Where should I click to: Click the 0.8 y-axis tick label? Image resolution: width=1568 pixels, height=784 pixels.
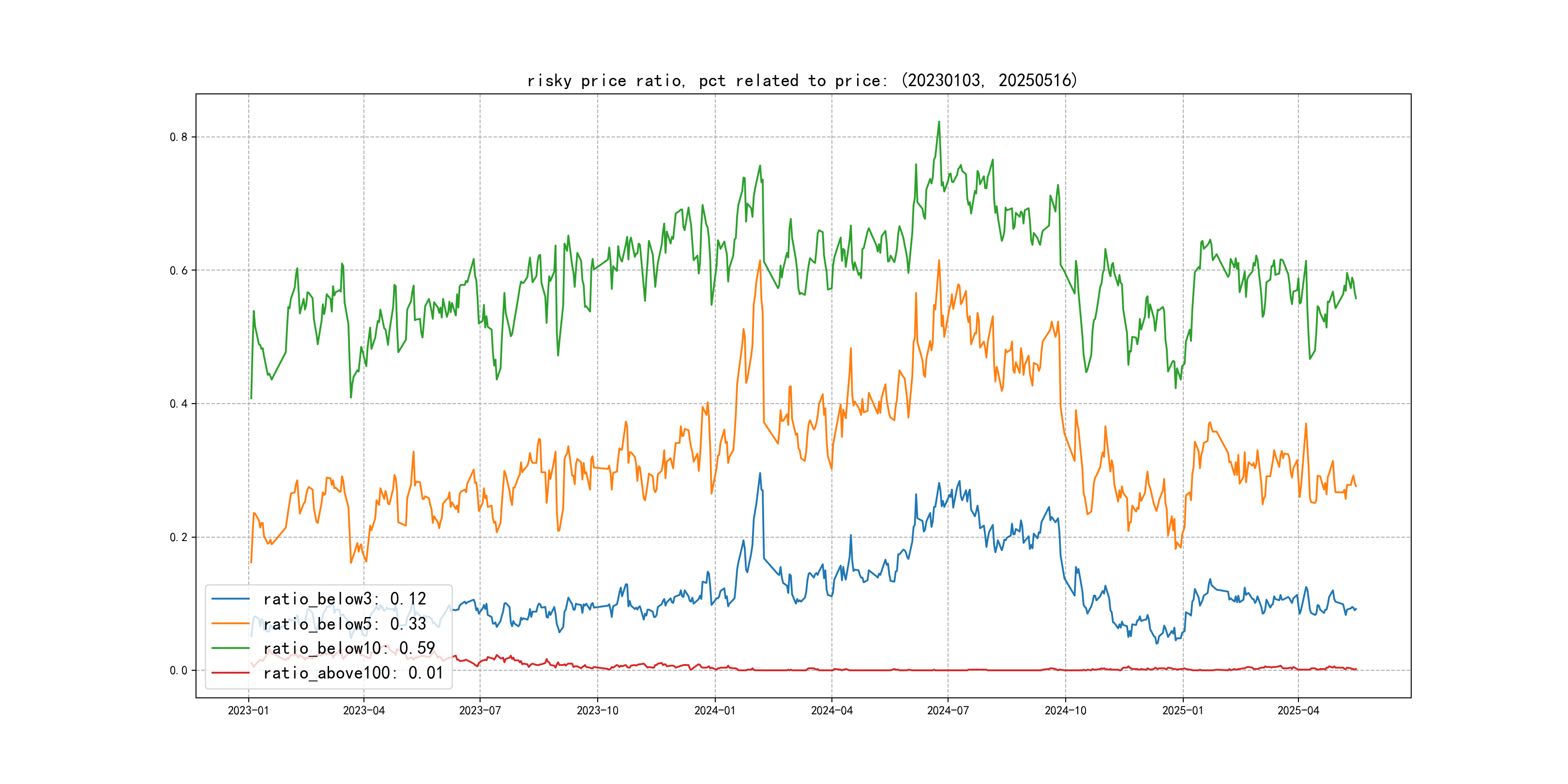[179, 137]
